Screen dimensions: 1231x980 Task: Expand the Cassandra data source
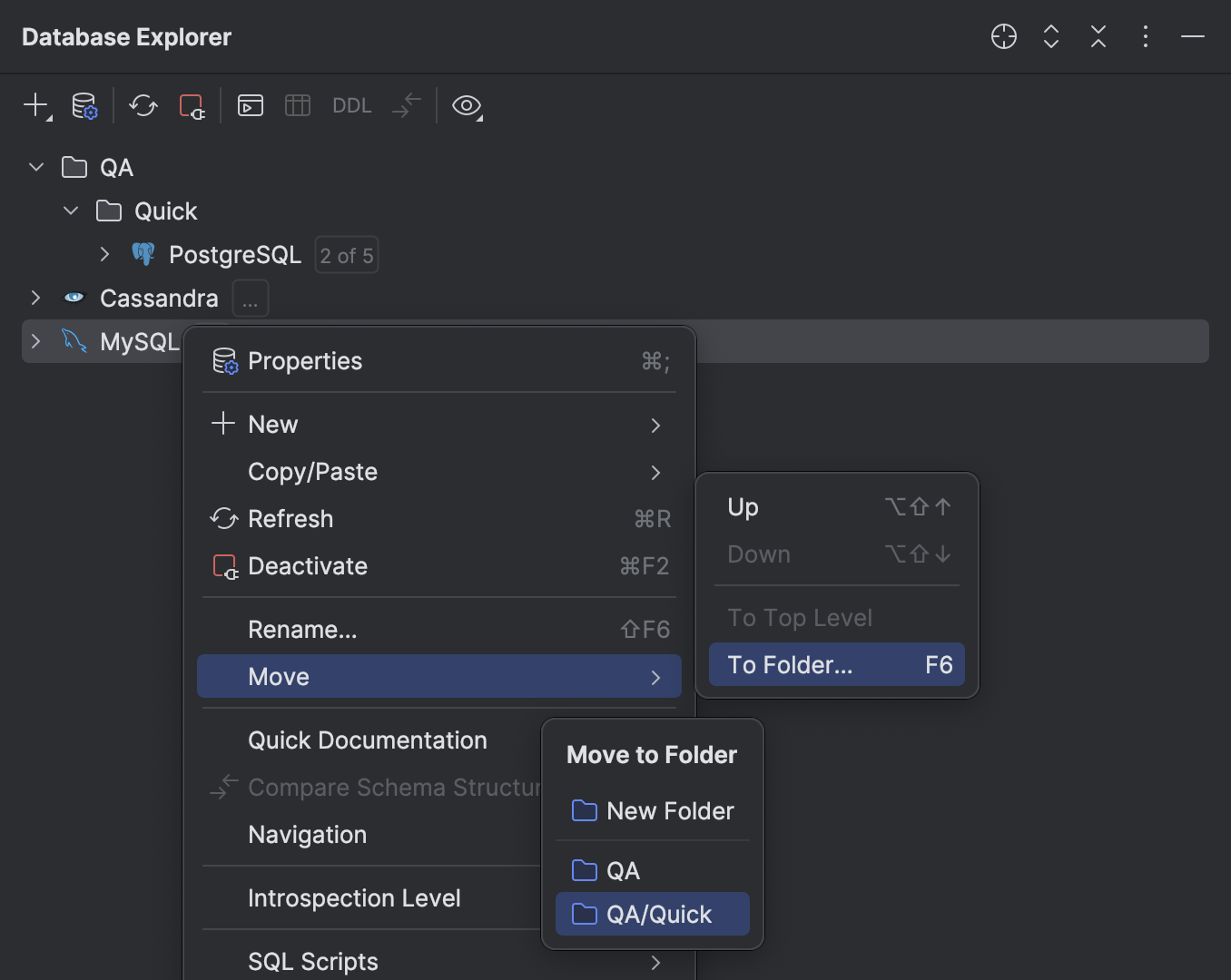pyautogui.click(x=35, y=298)
